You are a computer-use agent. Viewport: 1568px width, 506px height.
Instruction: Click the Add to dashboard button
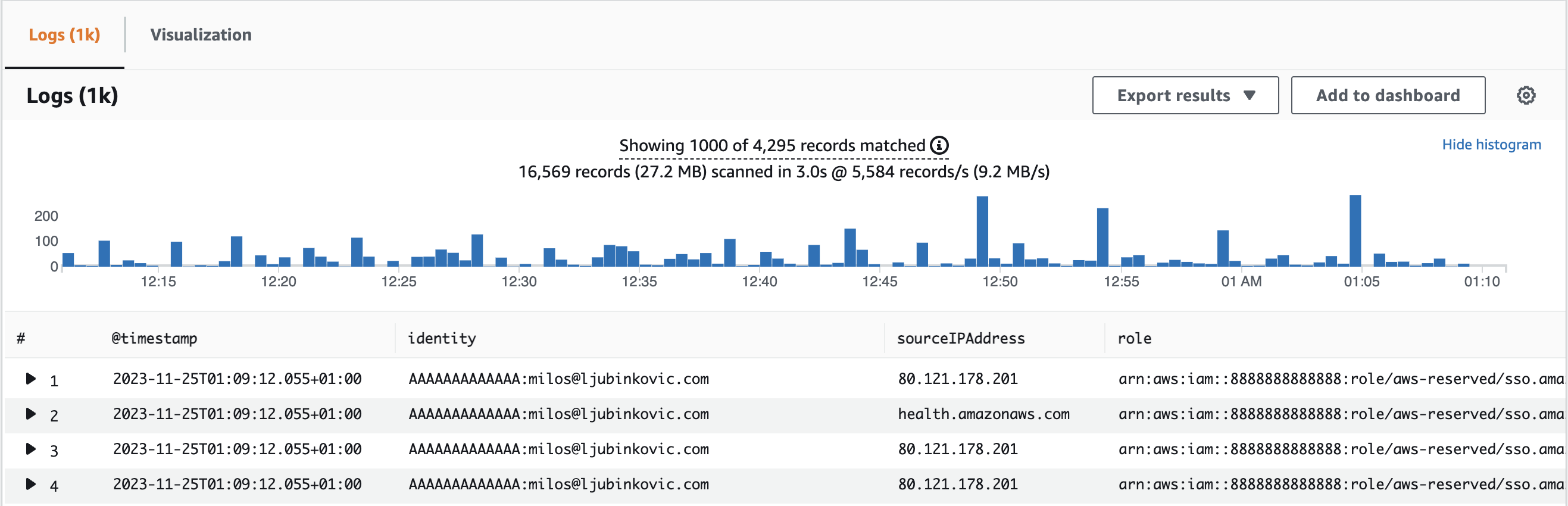click(x=1387, y=96)
